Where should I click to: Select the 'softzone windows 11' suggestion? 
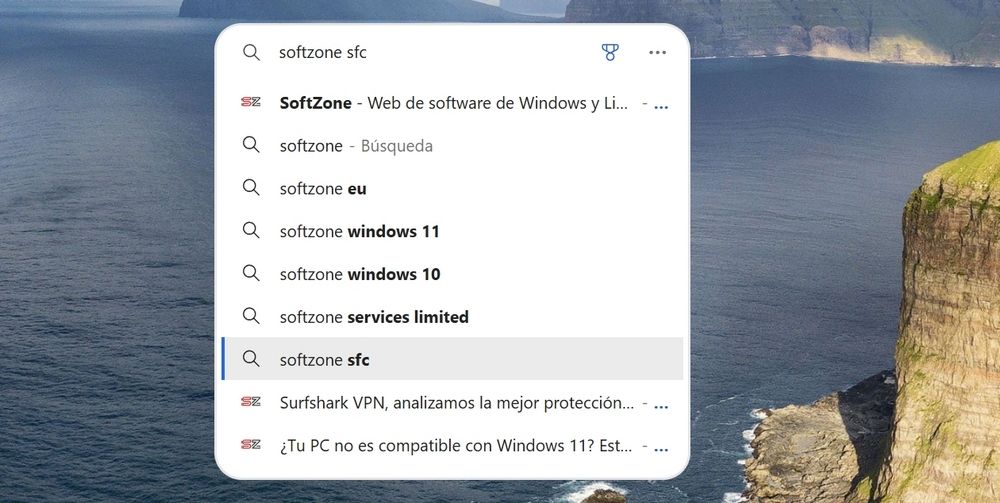point(360,231)
